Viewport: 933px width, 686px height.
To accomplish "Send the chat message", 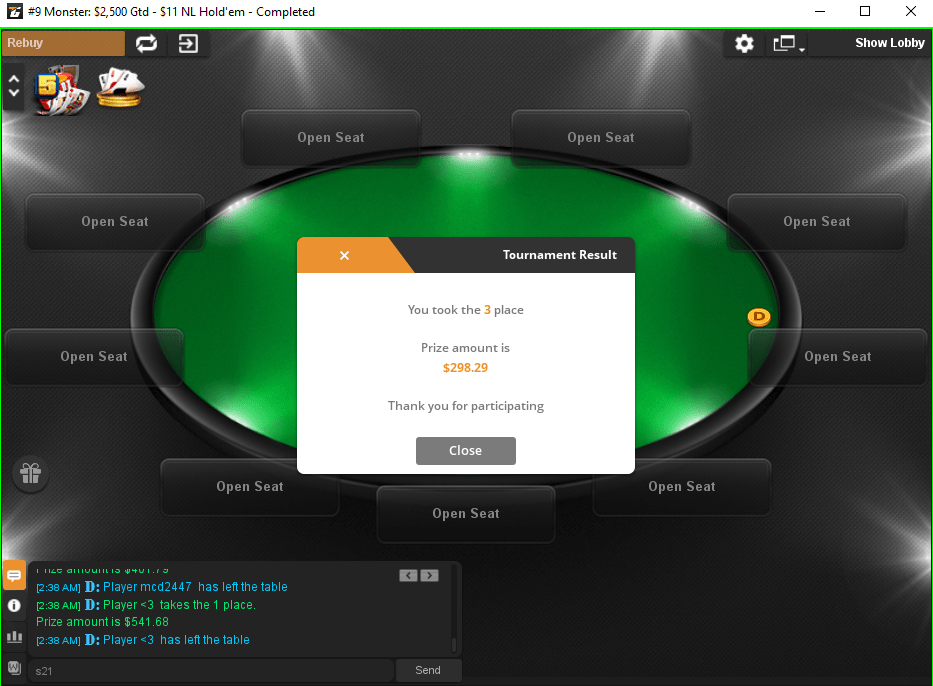I will pos(428,671).
